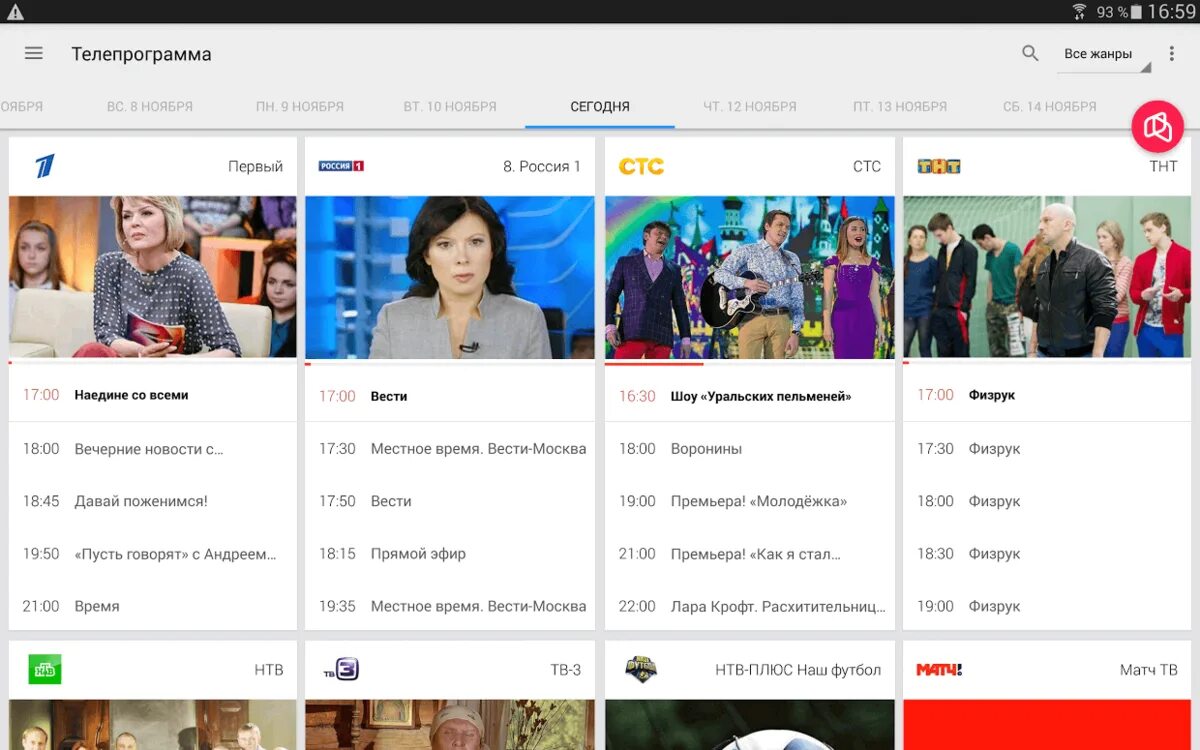Select 17:00 Вести current program

[x=450, y=396]
